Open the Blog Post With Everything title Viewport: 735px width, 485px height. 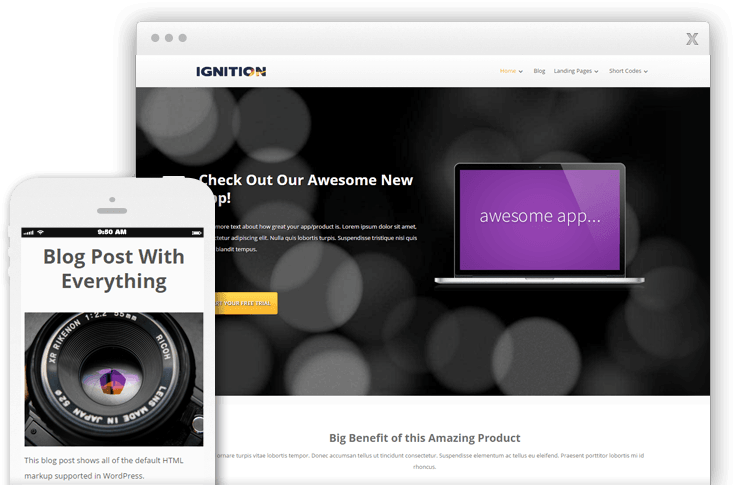(114, 269)
